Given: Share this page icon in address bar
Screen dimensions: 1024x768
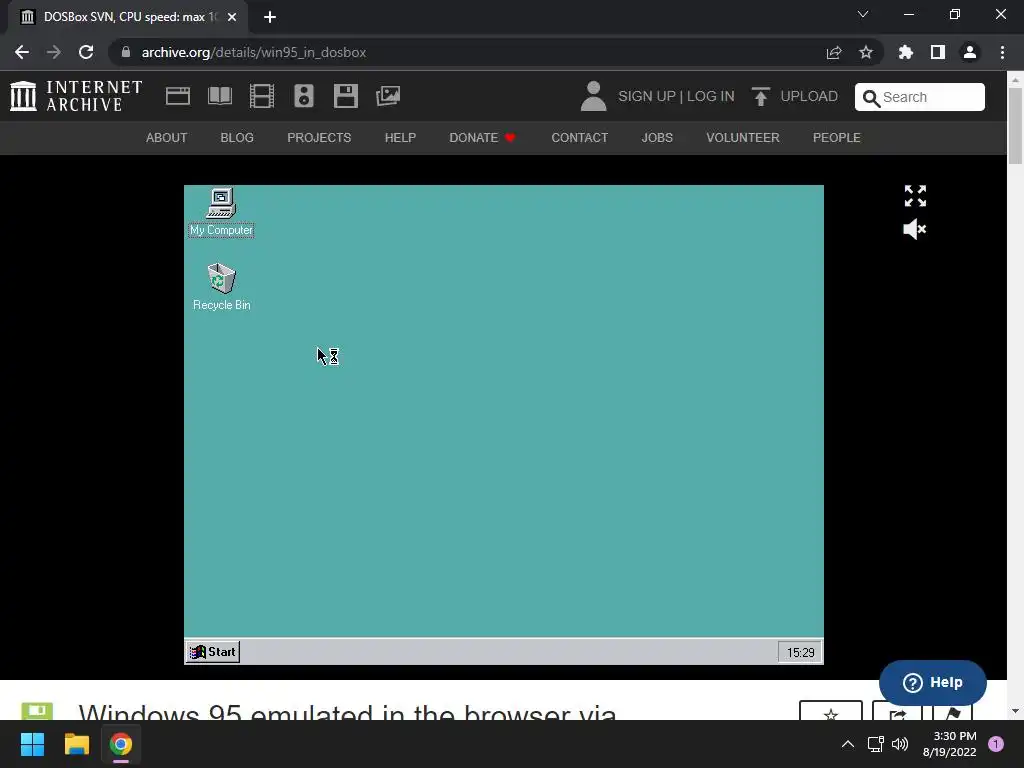Looking at the screenshot, I should (834, 52).
